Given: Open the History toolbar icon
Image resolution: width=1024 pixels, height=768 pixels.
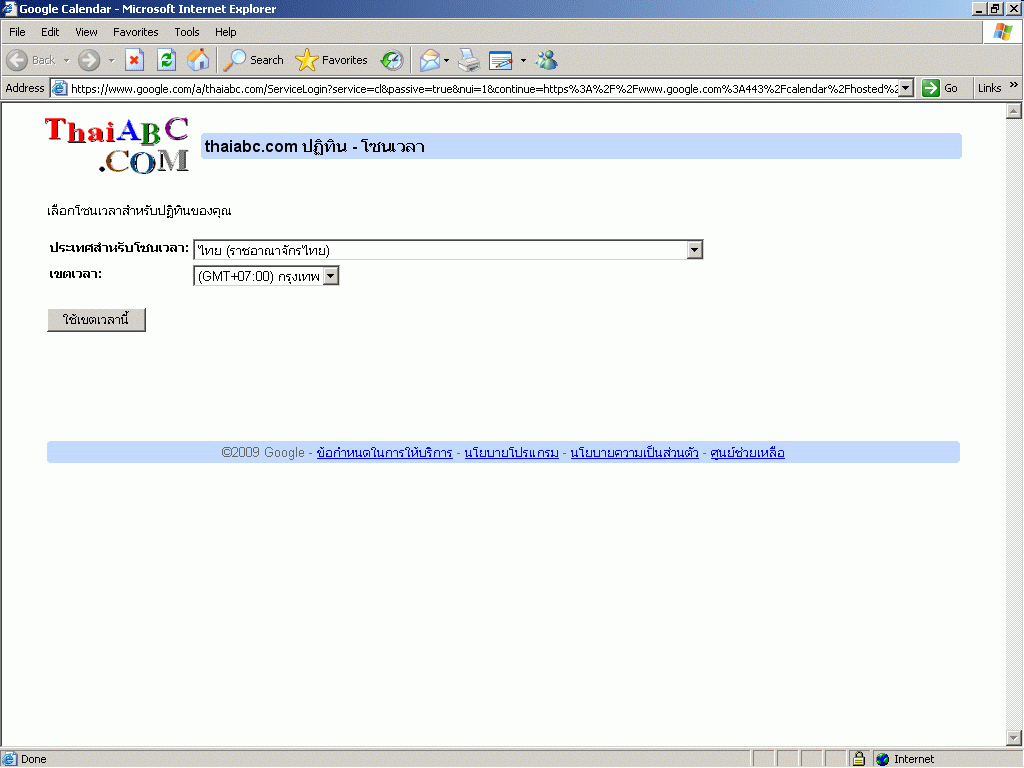Looking at the screenshot, I should (x=392, y=60).
